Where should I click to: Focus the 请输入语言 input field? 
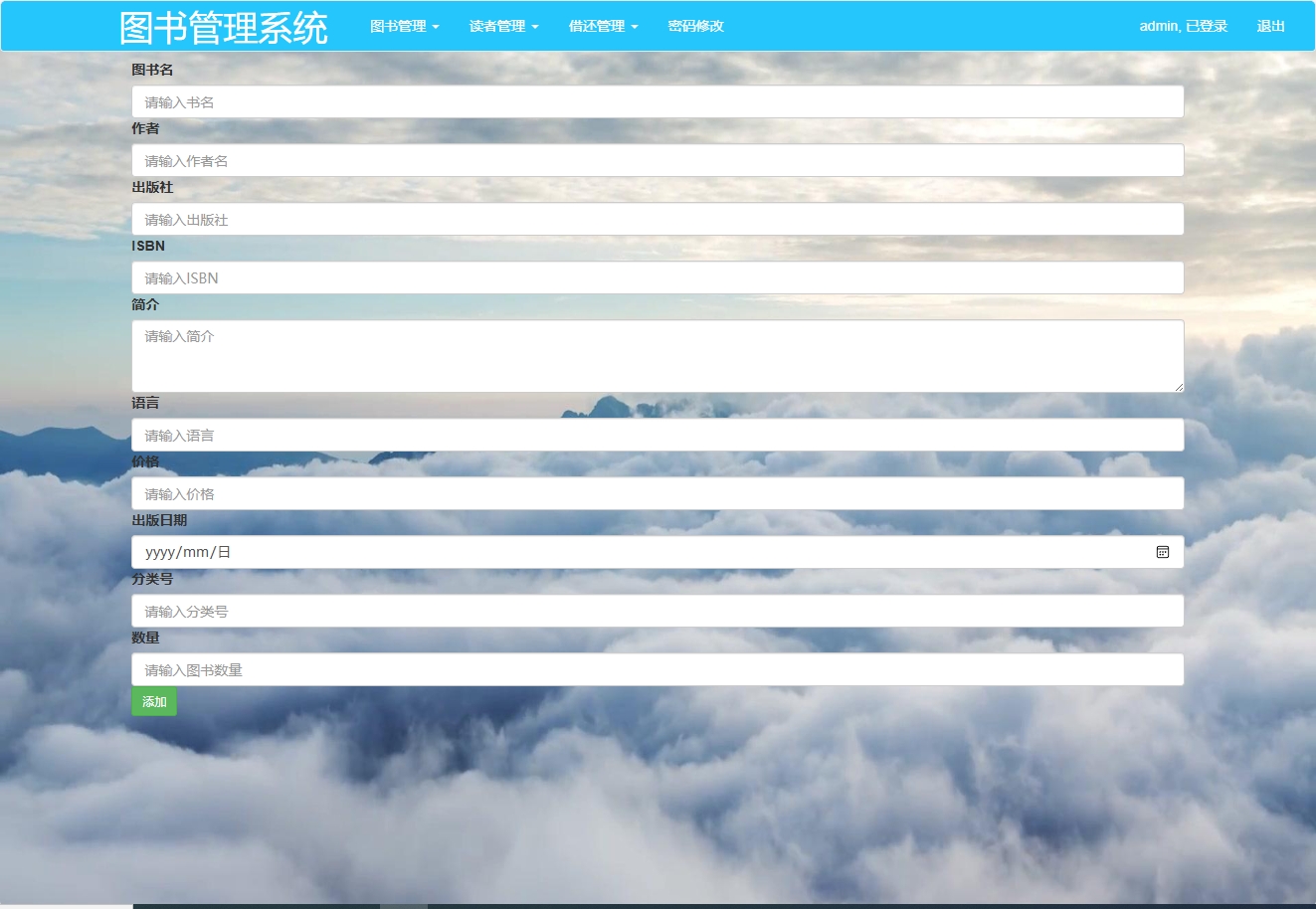[x=657, y=435]
